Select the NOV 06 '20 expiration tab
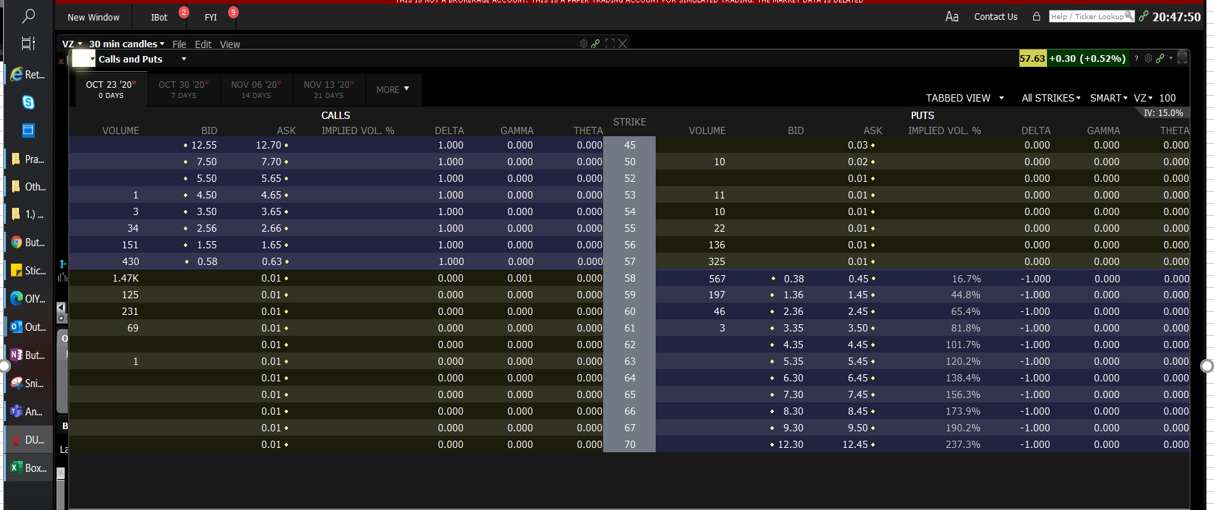Screen dimensions: 1214x510 [256, 89]
